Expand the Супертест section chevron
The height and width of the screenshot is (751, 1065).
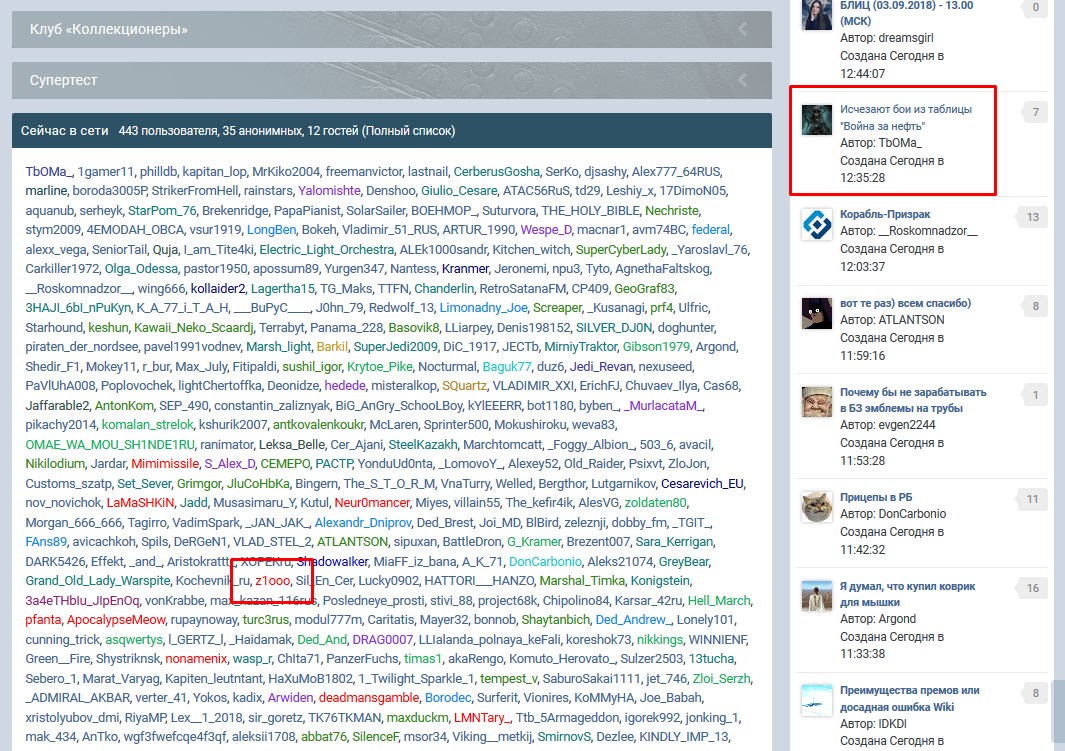(742, 80)
